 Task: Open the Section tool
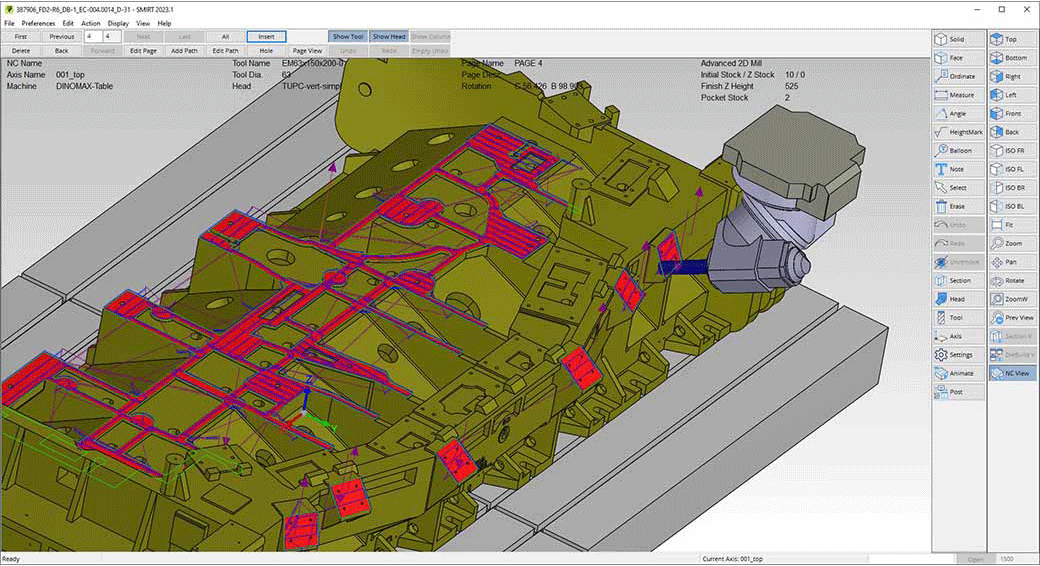coord(958,280)
